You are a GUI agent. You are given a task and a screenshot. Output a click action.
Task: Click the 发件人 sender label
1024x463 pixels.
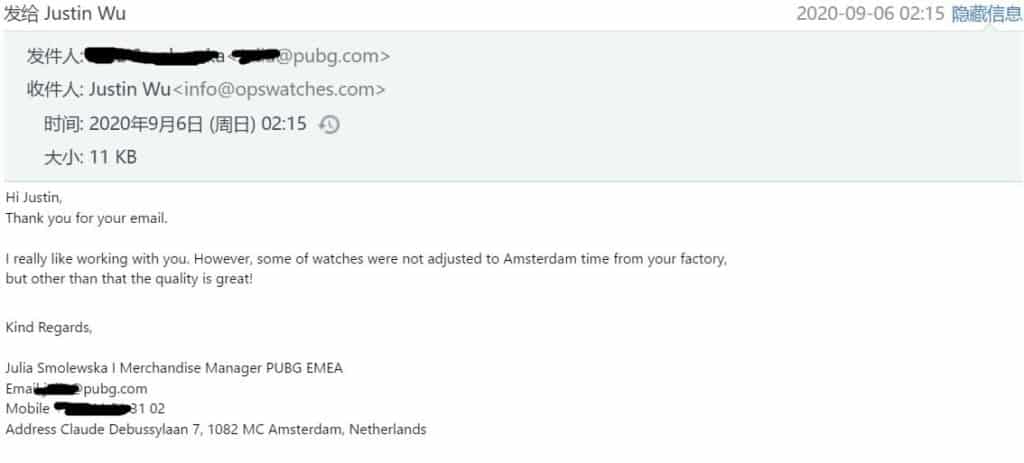coord(54,56)
